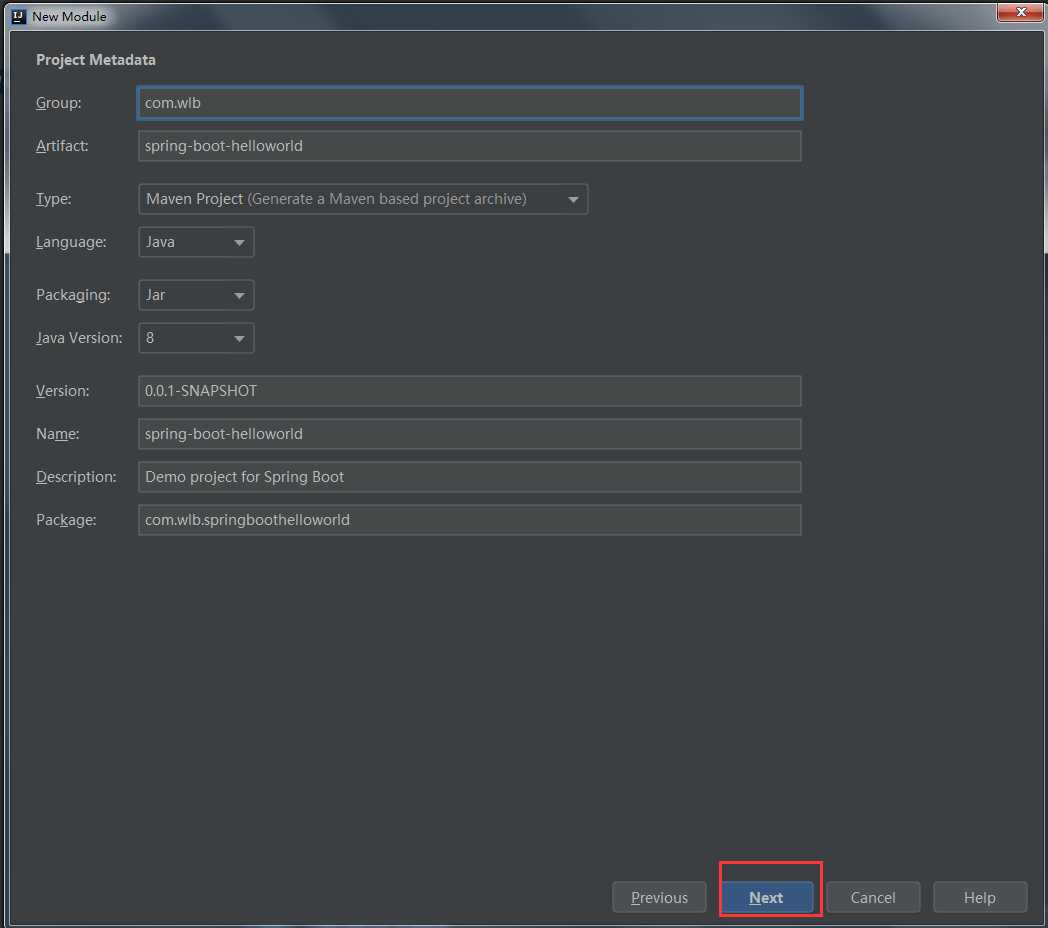Viewport: 1048px width, 928px height.
Task: Proceed with the Next button
Action: click(x=767, y=897)
